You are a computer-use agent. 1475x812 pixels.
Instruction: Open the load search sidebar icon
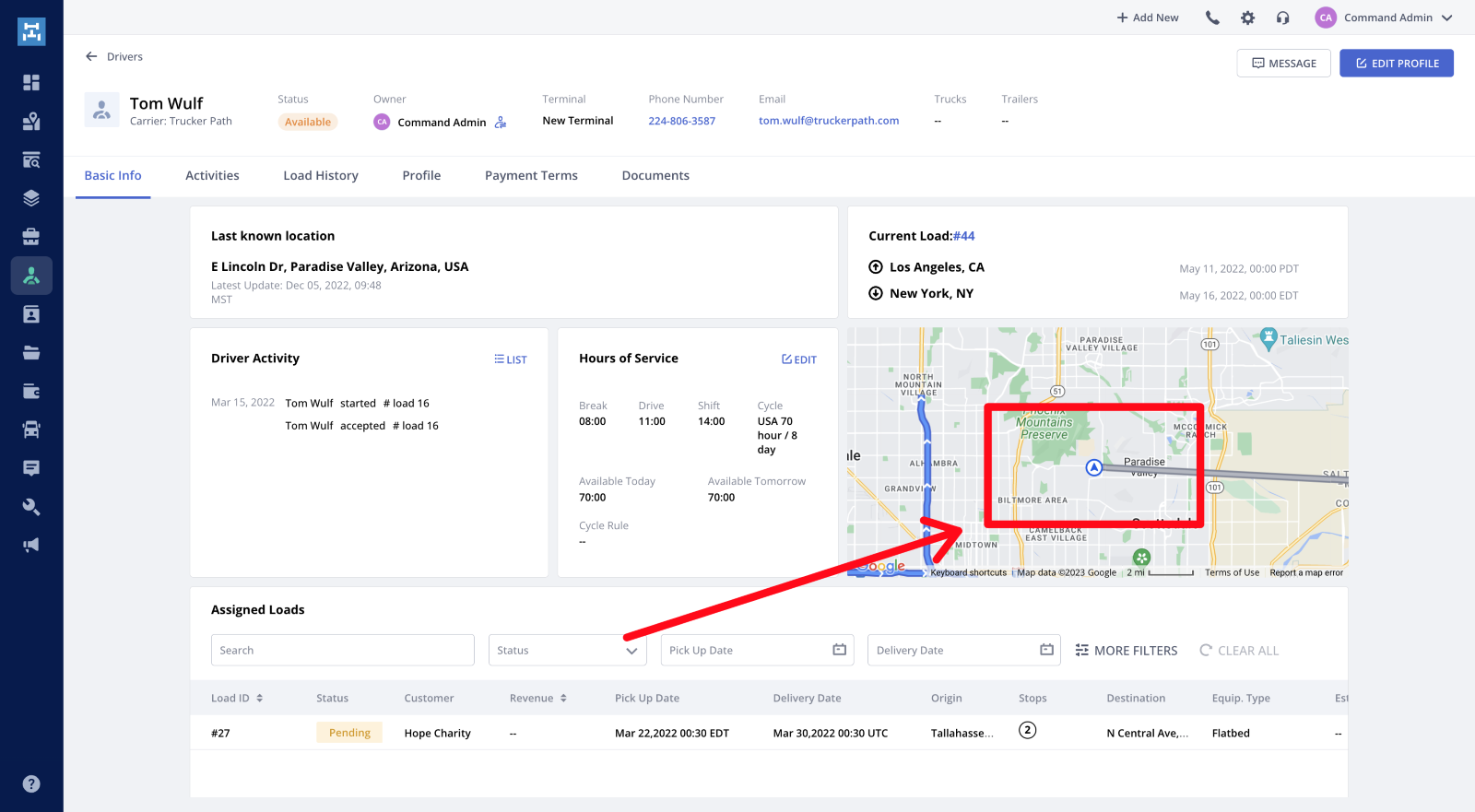pos(31,160)
